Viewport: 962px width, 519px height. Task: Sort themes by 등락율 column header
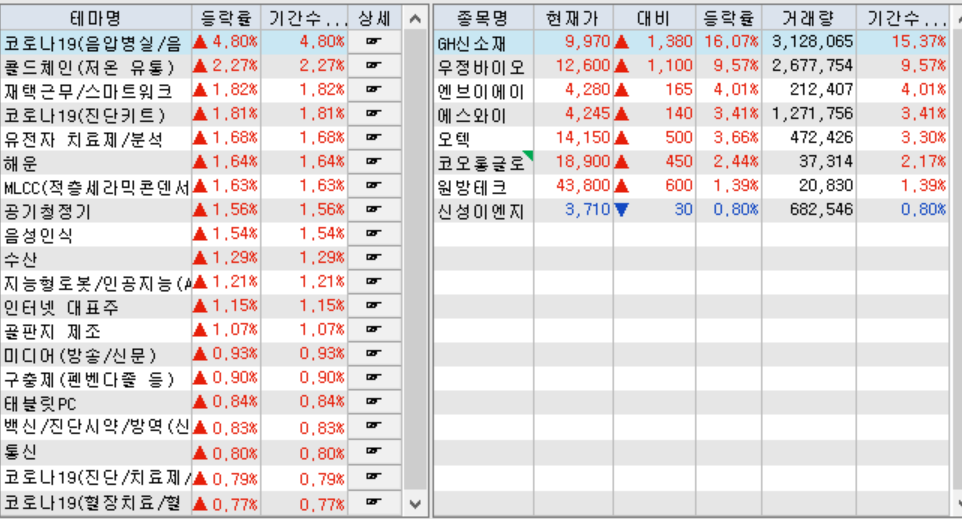[226, 18]
